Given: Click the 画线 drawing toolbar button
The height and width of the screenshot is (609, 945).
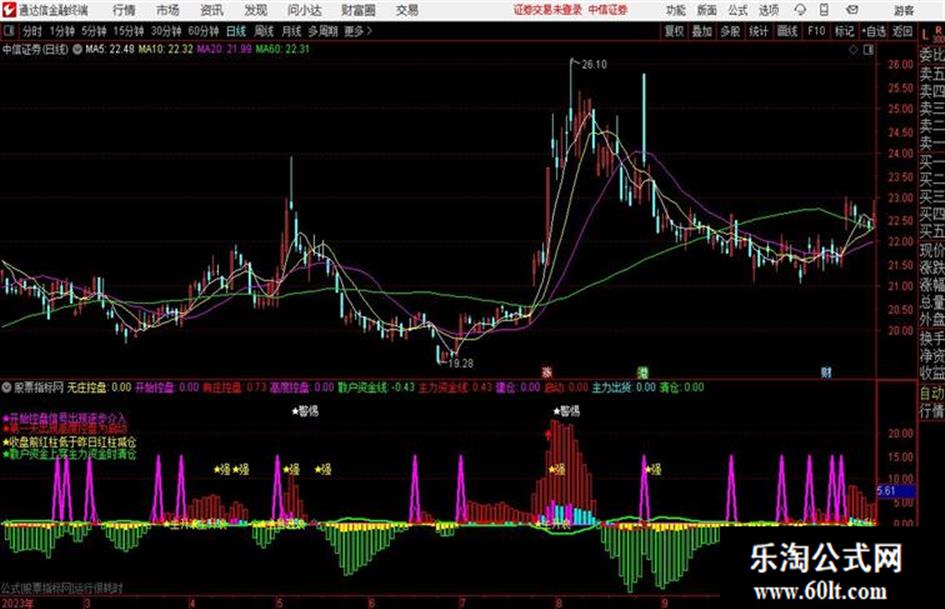Looking at the screenshot, I should click(x=788, y=31).
